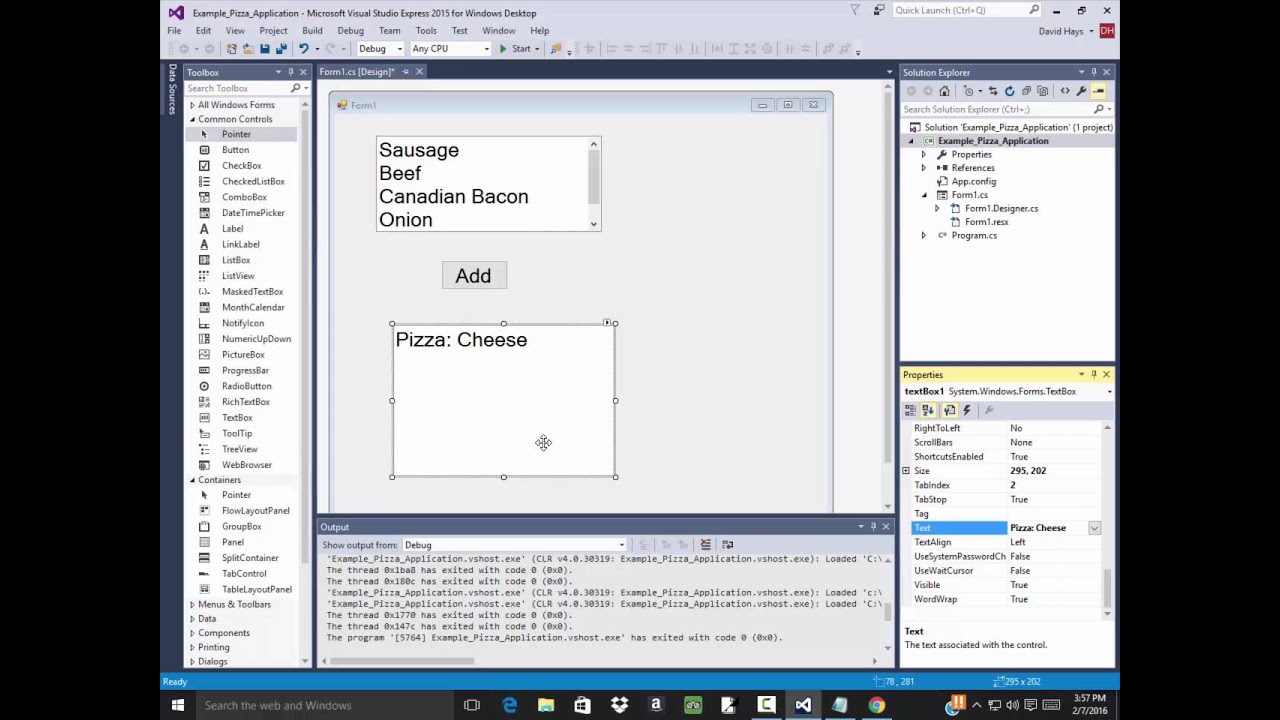Image resolution: width=1280 pixels, height=720 pixels.
Task: Select the ComboBox control in Toolbox
Action: point(244,197)
